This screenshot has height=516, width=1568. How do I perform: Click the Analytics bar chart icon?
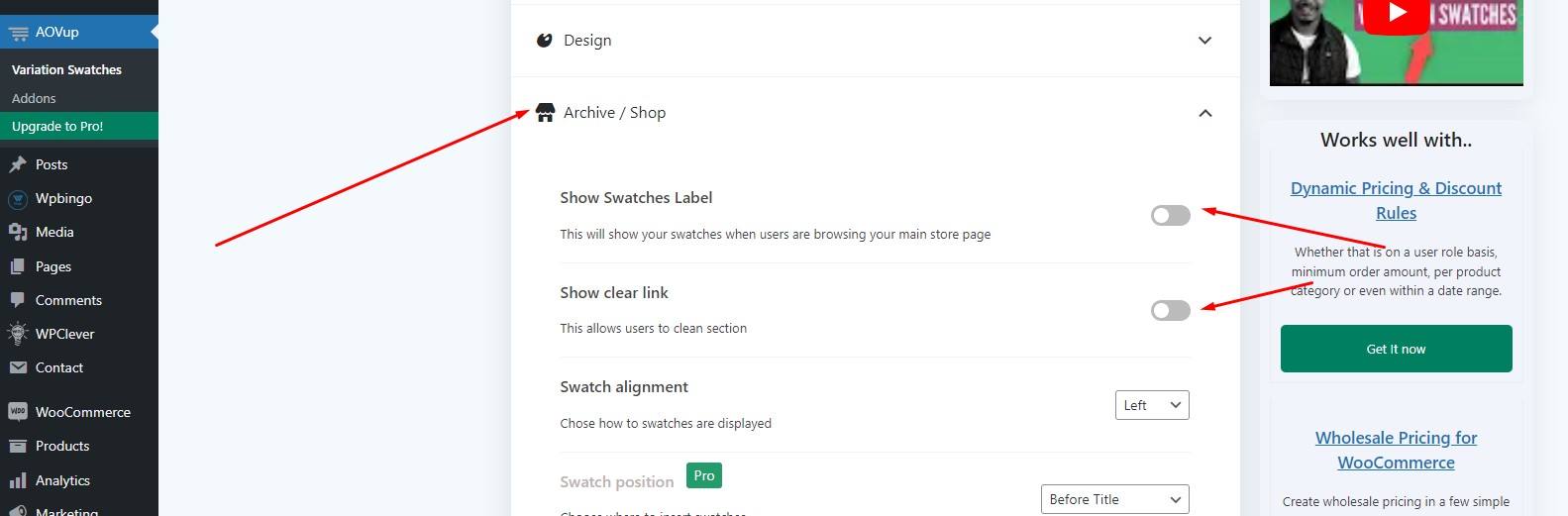tap(17, 480)
